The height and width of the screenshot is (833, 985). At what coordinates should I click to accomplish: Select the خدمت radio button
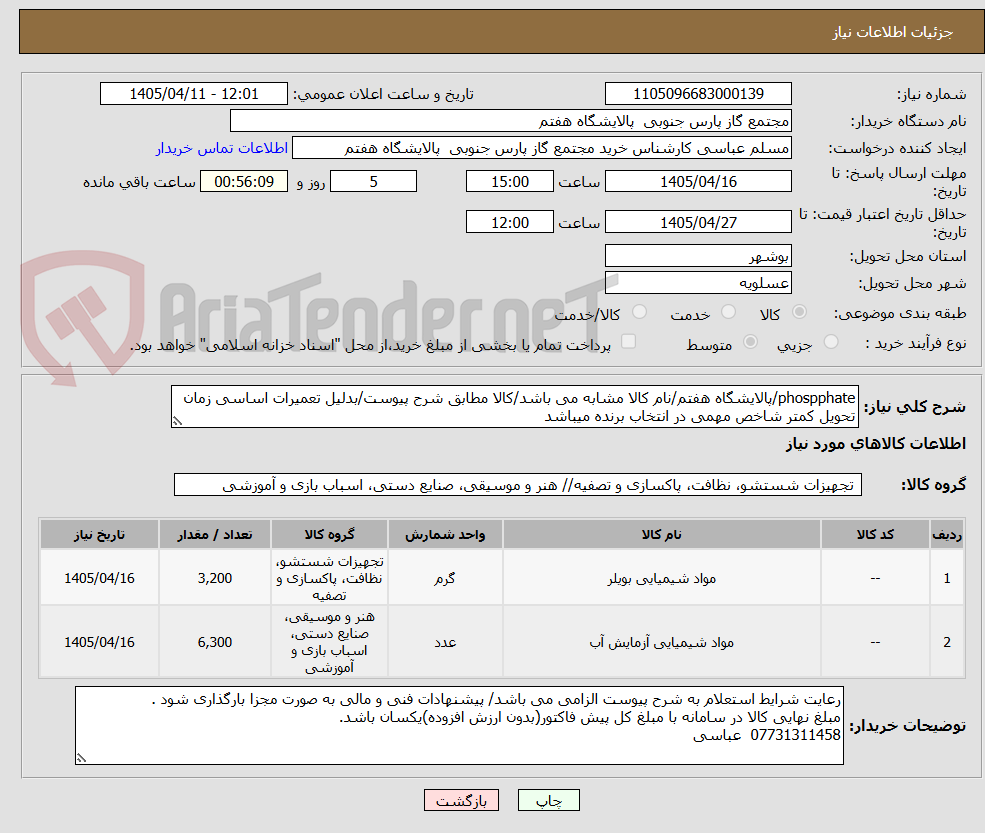tap(728, 312)
